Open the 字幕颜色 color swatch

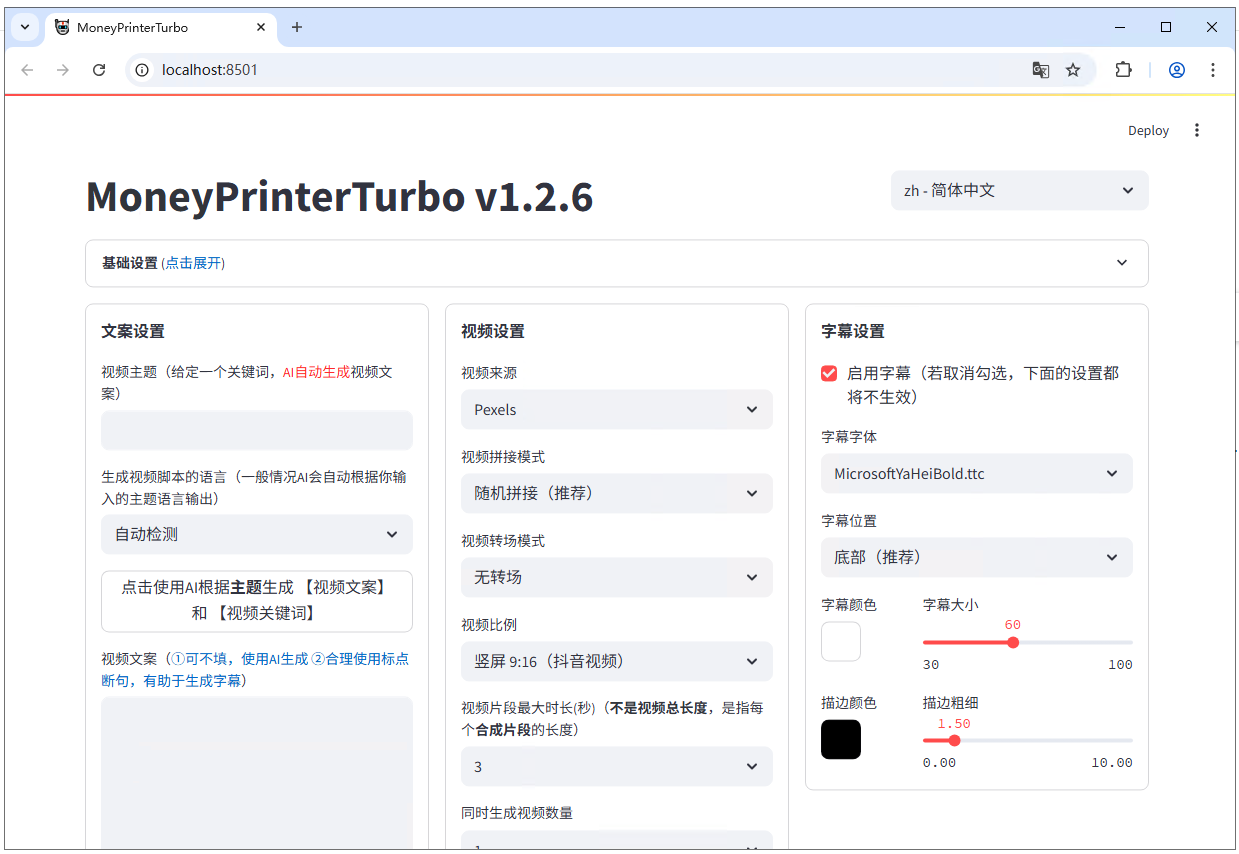tap(840, 641)
